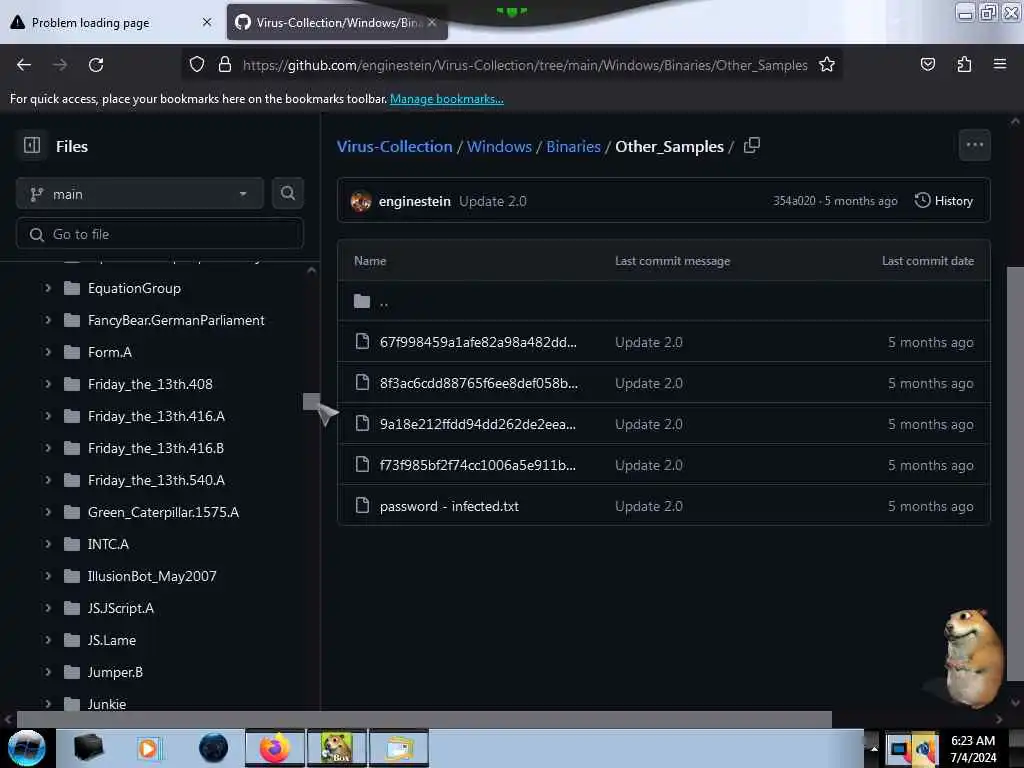The width and height of the screenshot is (1024, 768).
Task: Select the Friday_the_13th.416.B folder
Action: point(155,448)
